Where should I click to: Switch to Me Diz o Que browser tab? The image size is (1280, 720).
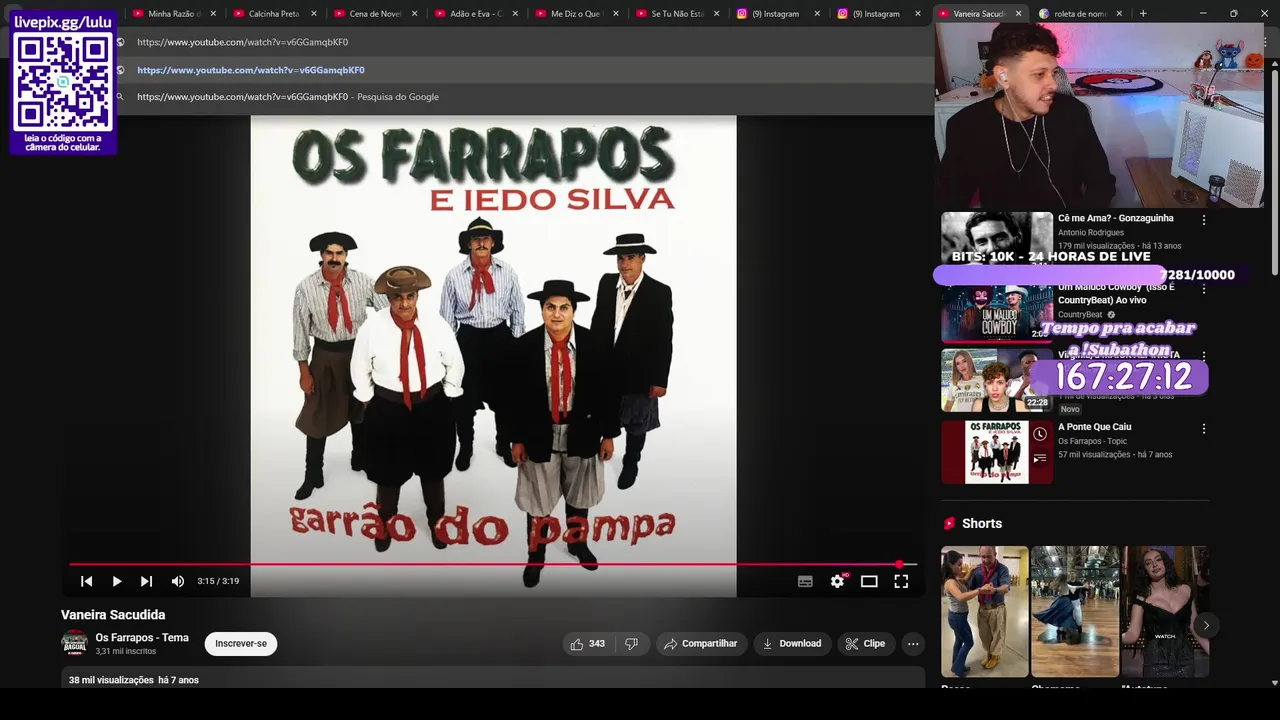575,14
